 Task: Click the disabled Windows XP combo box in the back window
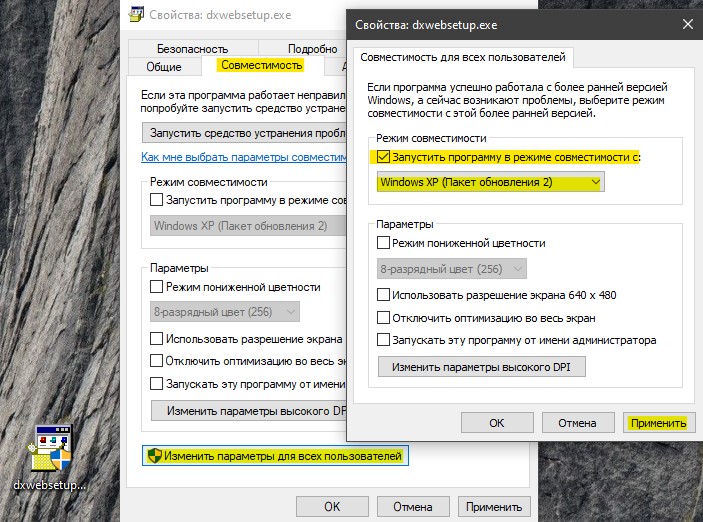pyautogui.click(x=248, y=226)
